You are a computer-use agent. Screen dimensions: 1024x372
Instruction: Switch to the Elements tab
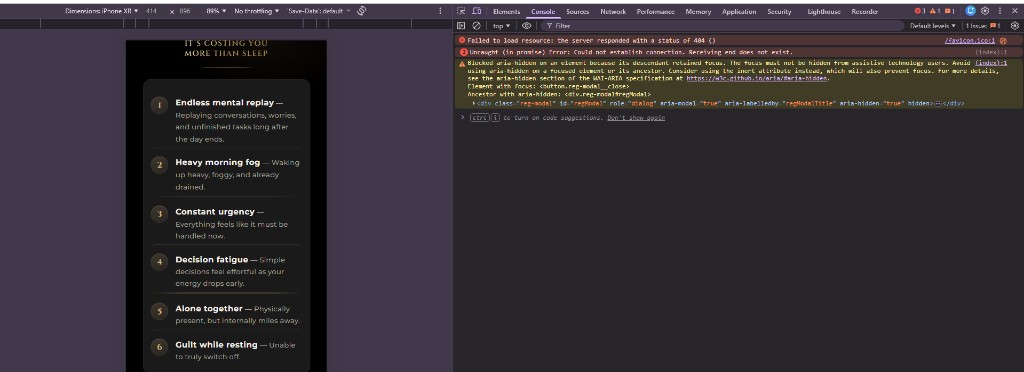coord(507,12)
